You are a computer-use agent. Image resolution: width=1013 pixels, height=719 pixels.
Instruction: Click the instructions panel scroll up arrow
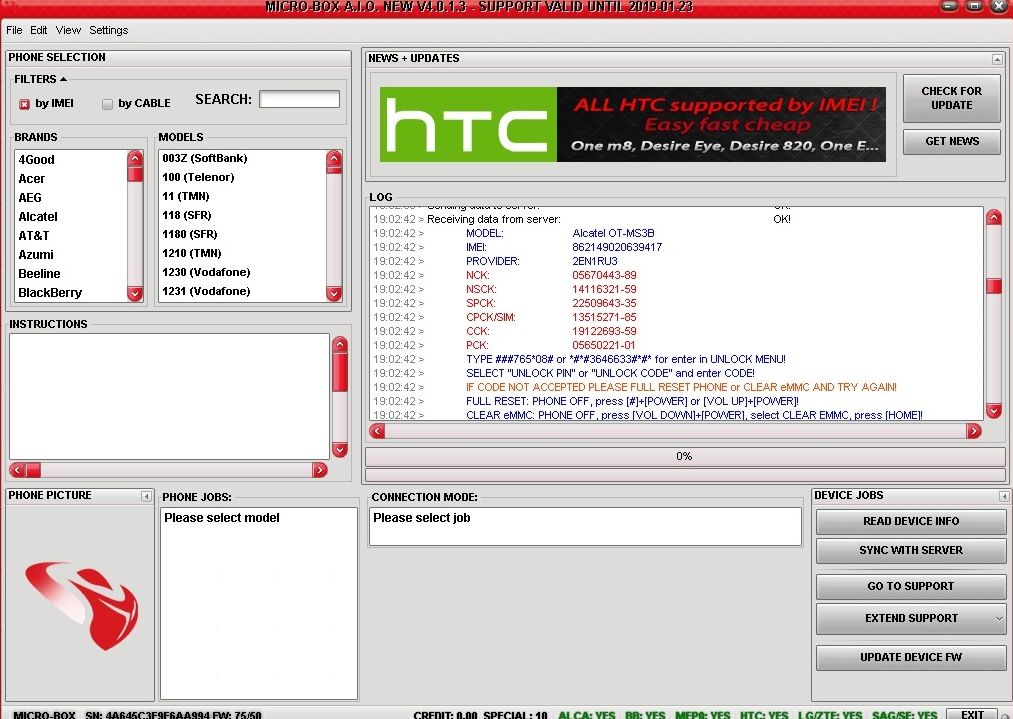click(x=340, y=344)
